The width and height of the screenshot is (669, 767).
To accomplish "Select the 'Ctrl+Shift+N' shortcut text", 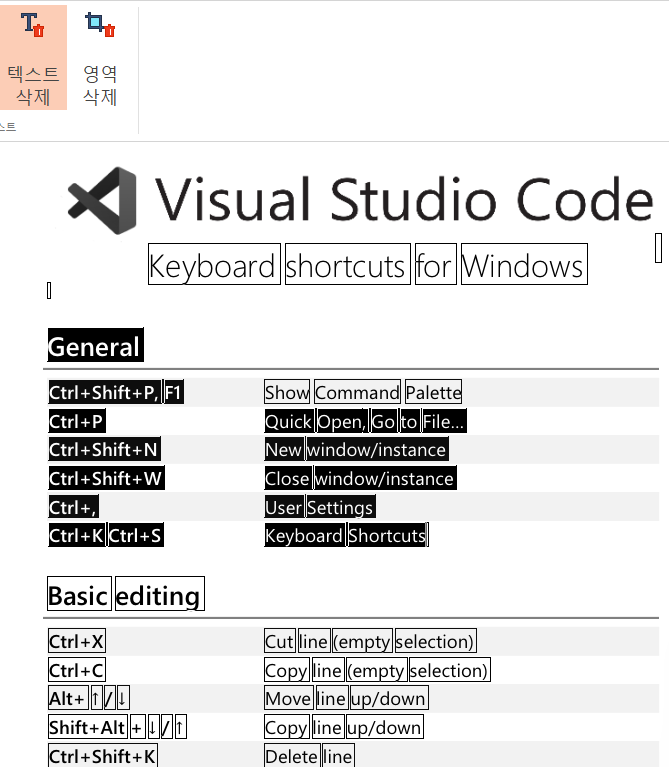I will click(x=105, y=450).
